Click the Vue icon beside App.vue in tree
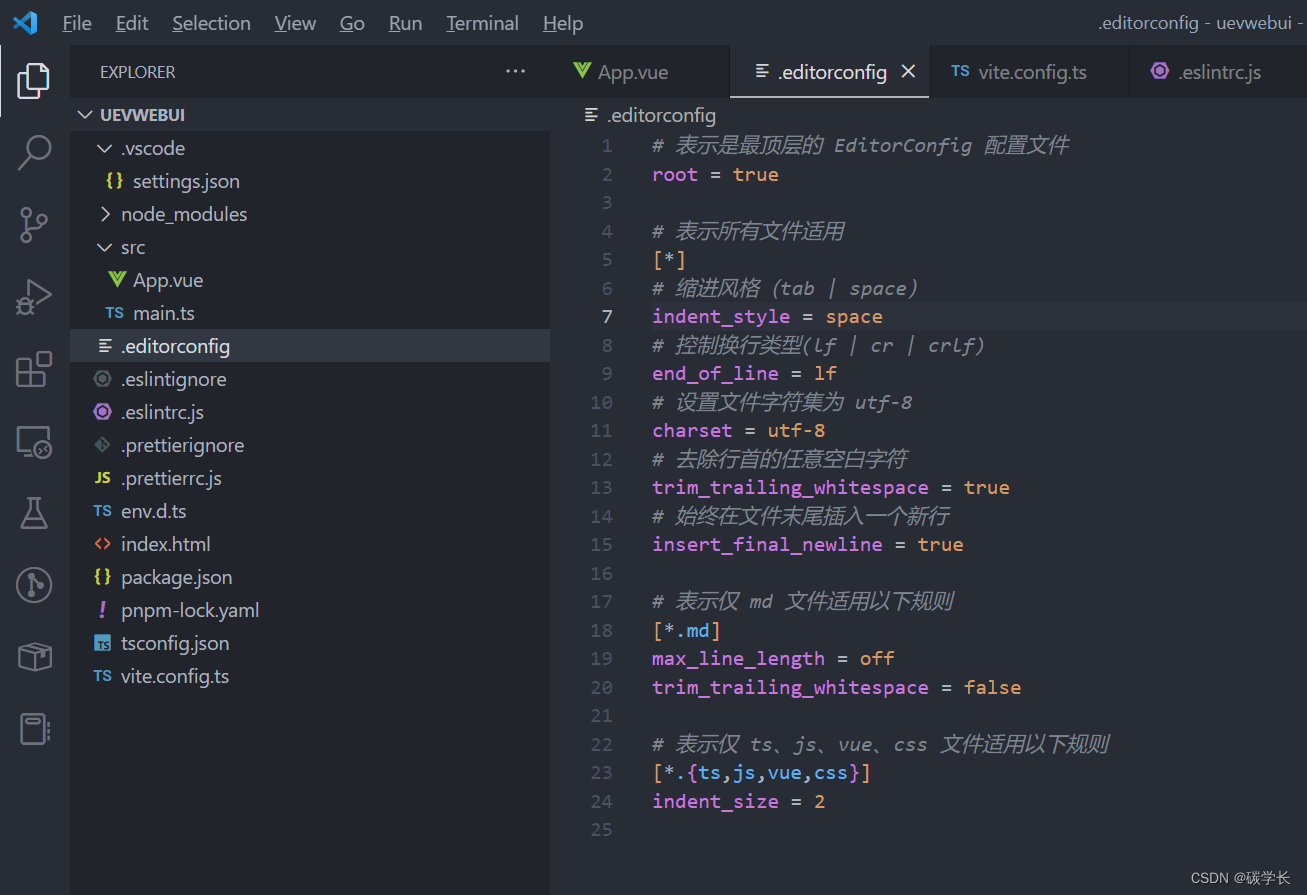The width and height of the screenshot is (1307, 895). (117, 280)
